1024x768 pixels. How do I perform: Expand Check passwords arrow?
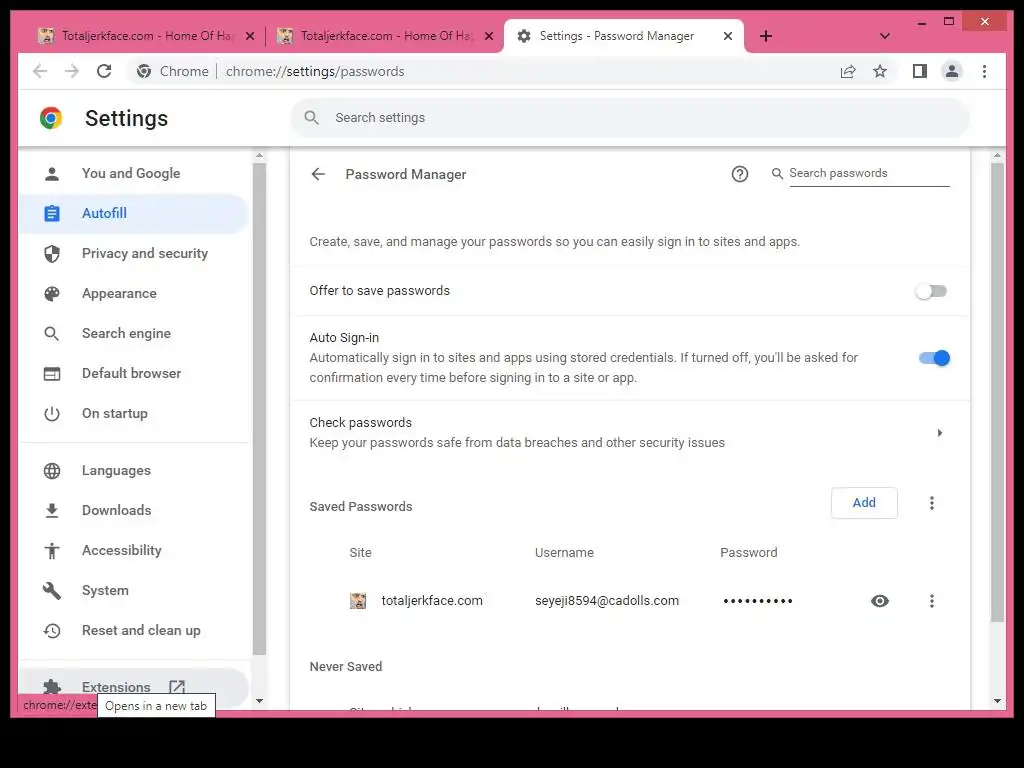click(939, 432)
